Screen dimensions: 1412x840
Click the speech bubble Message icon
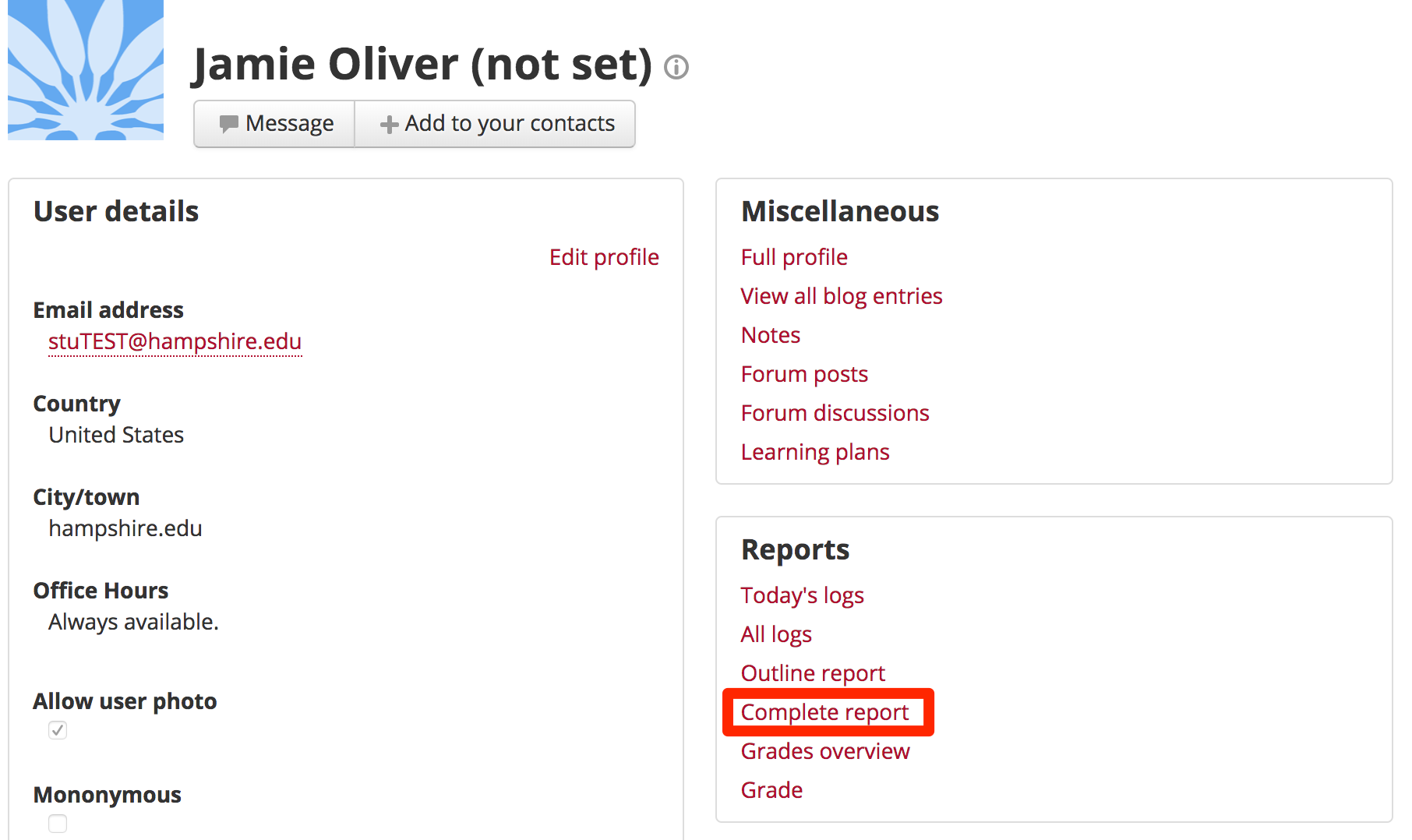pyautogui.click(x=228, y=124)
